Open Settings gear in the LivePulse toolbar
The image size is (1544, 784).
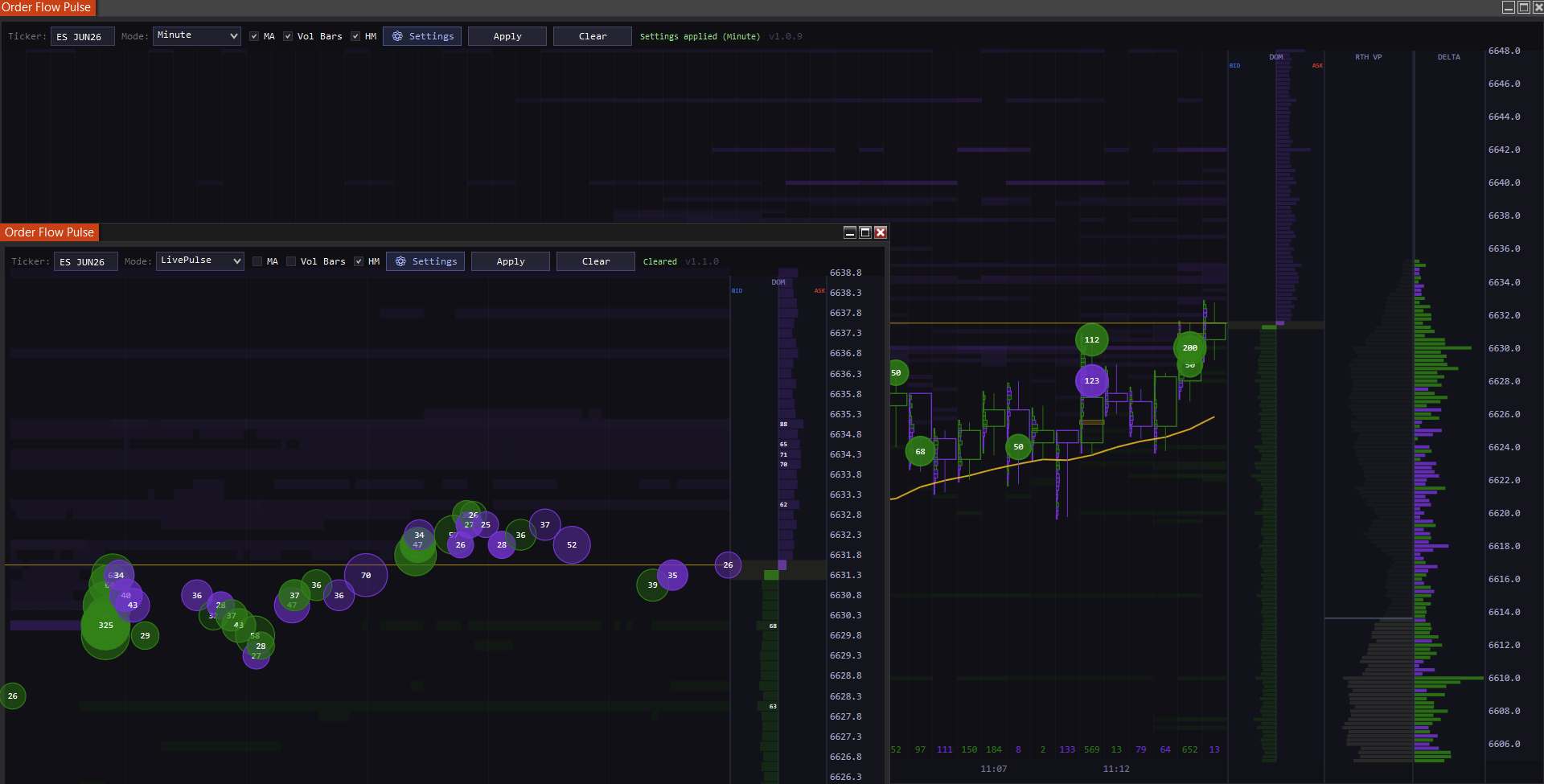pyautogui.click(x=425, y=261)
